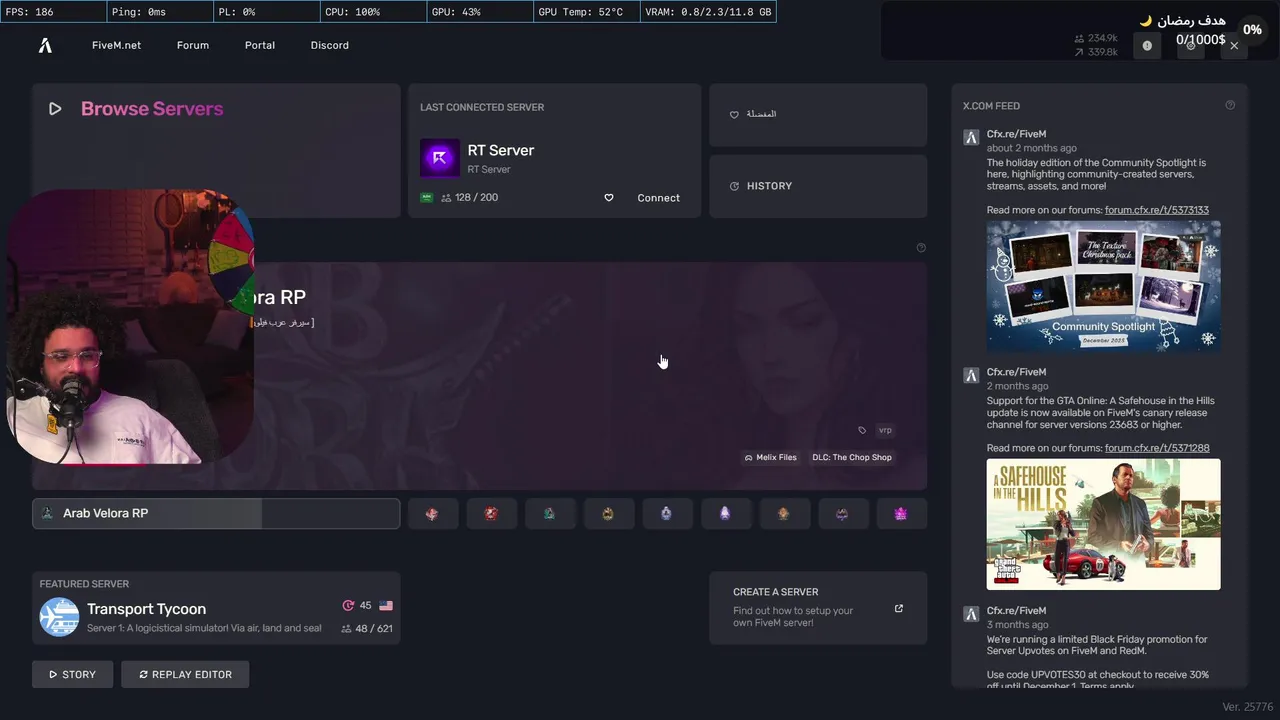Click the X.COM FEED help icon
The width and height of the screenshot is (1280, 720).
point(1230,105)
